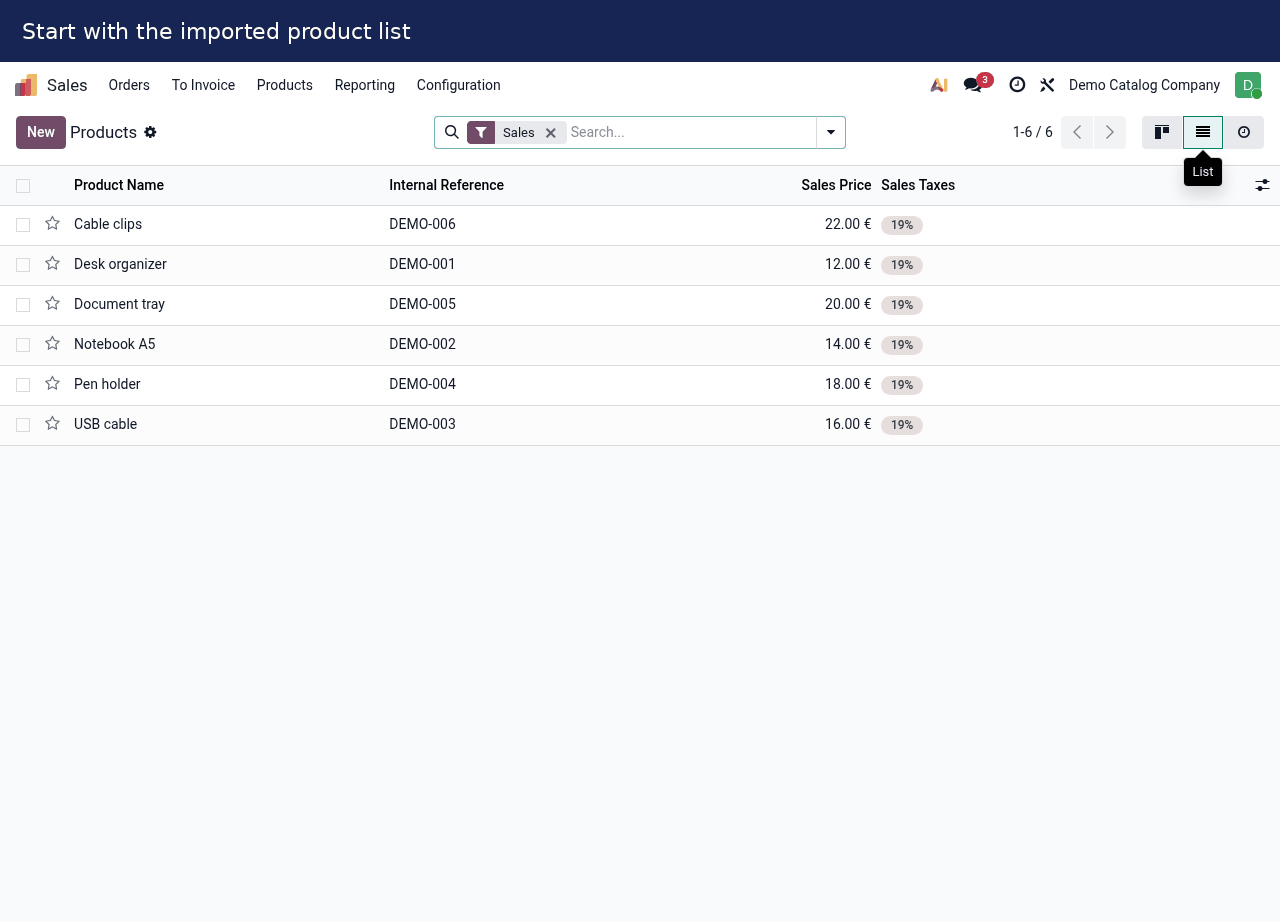The image size is (1280, 922).
Task: Open the Products menu
Action: 285,85
